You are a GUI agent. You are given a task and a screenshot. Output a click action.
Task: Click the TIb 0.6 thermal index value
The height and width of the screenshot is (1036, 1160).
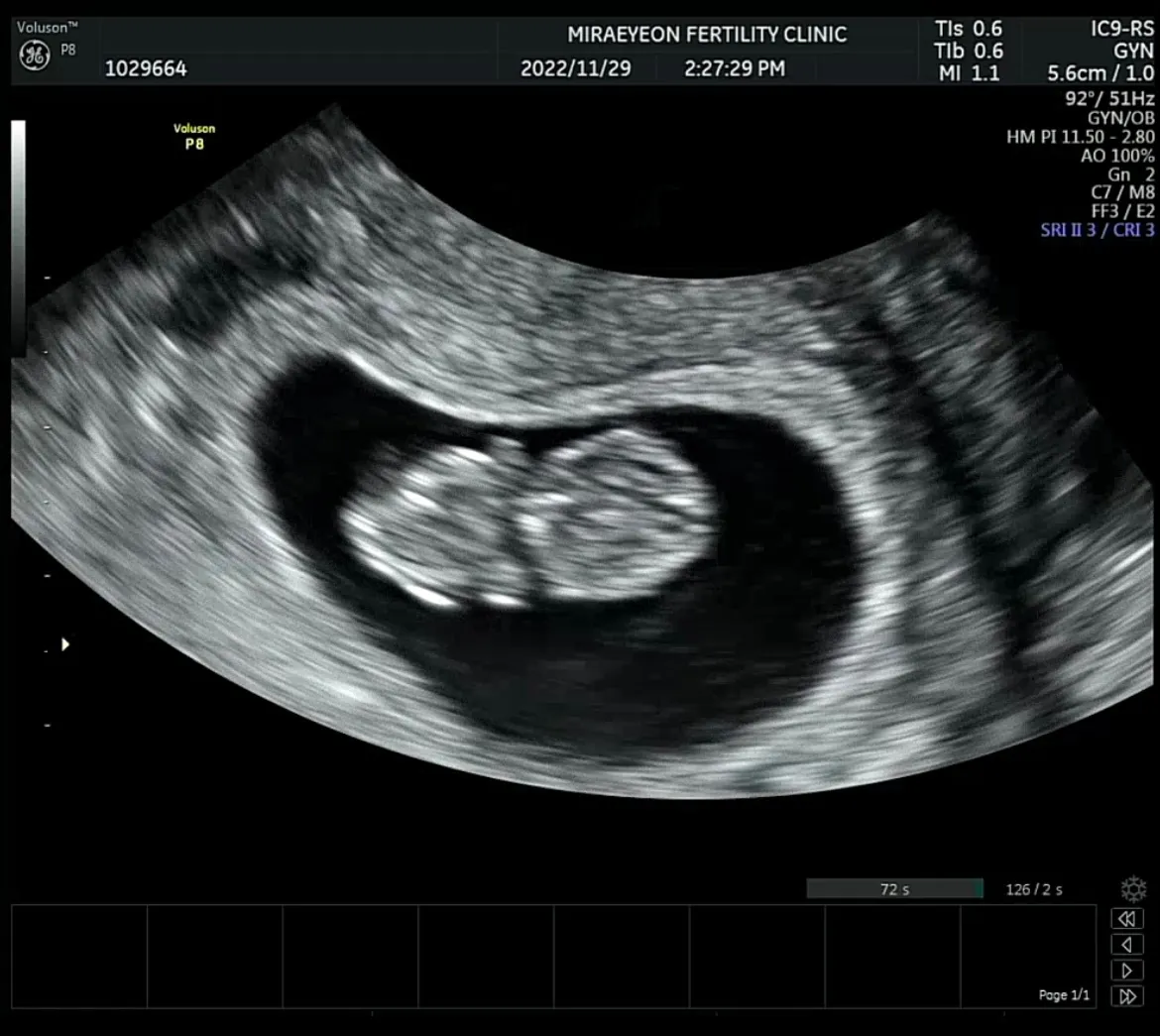pyautogui.click(x=969, y=52)
